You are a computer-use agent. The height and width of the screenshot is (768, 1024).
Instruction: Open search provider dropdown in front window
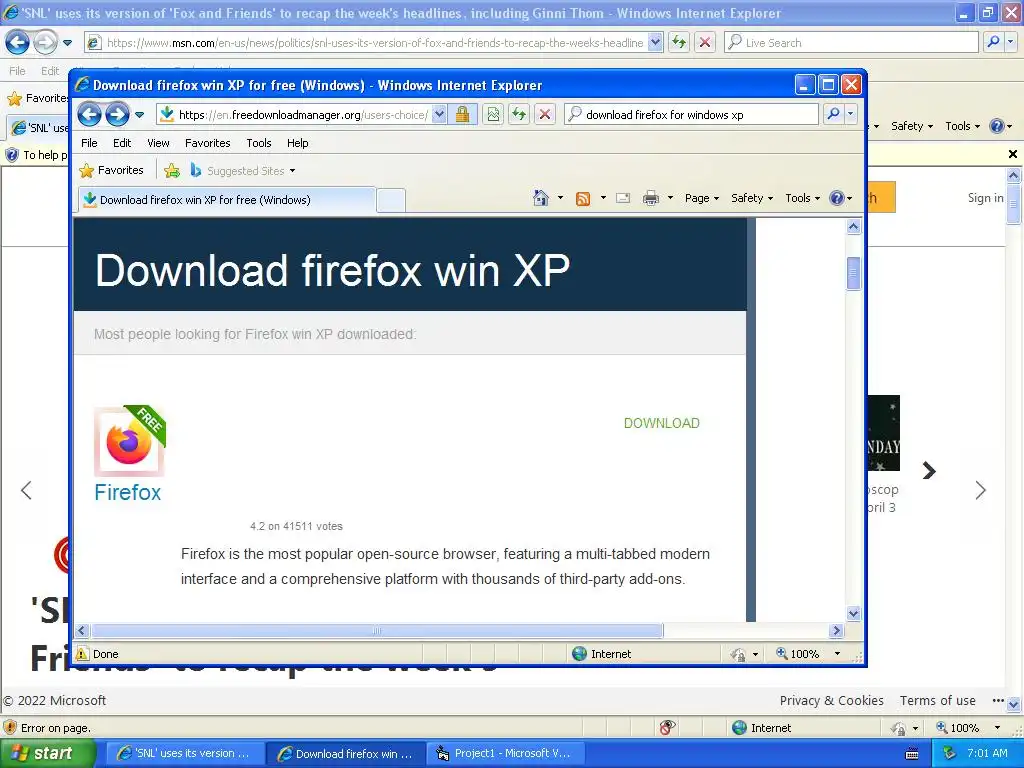coord(850,115)
